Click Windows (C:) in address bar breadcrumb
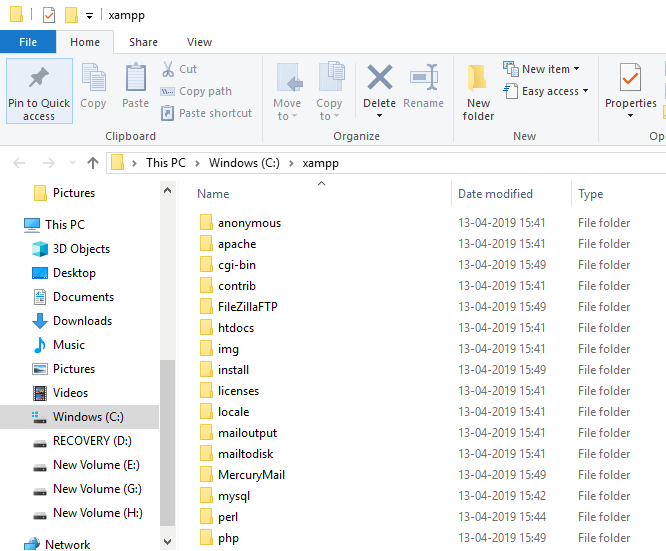Image resolution: width=666 pixels, height=551 pixels. (245, 163)
